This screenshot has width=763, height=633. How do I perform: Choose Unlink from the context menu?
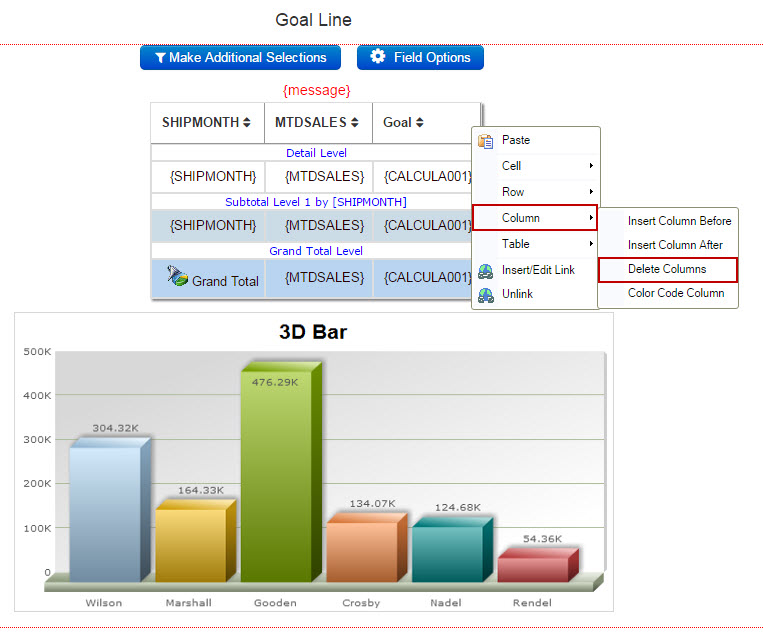coord(535,294)
